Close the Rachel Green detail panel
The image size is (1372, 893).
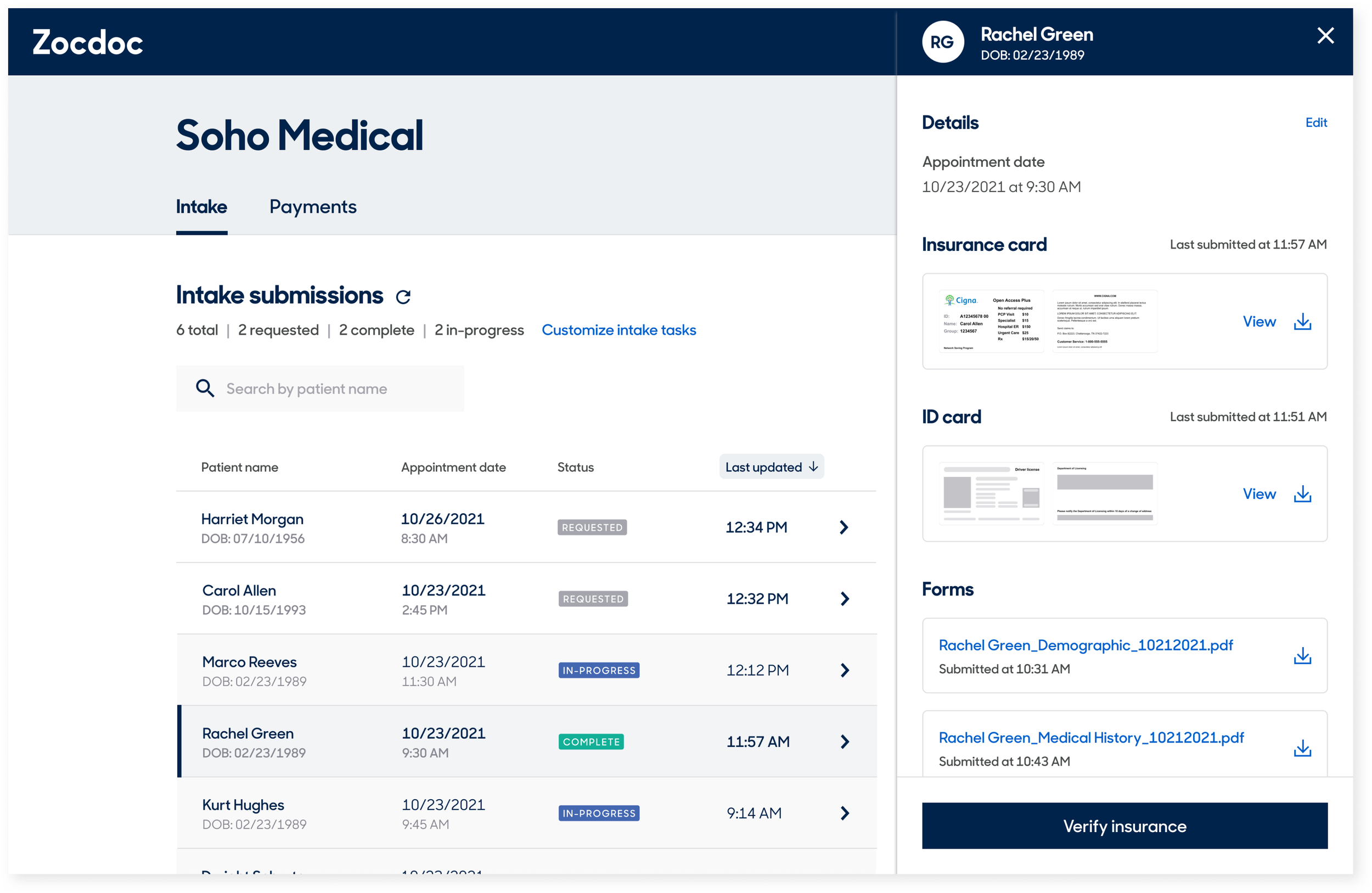coord(1325,36)
